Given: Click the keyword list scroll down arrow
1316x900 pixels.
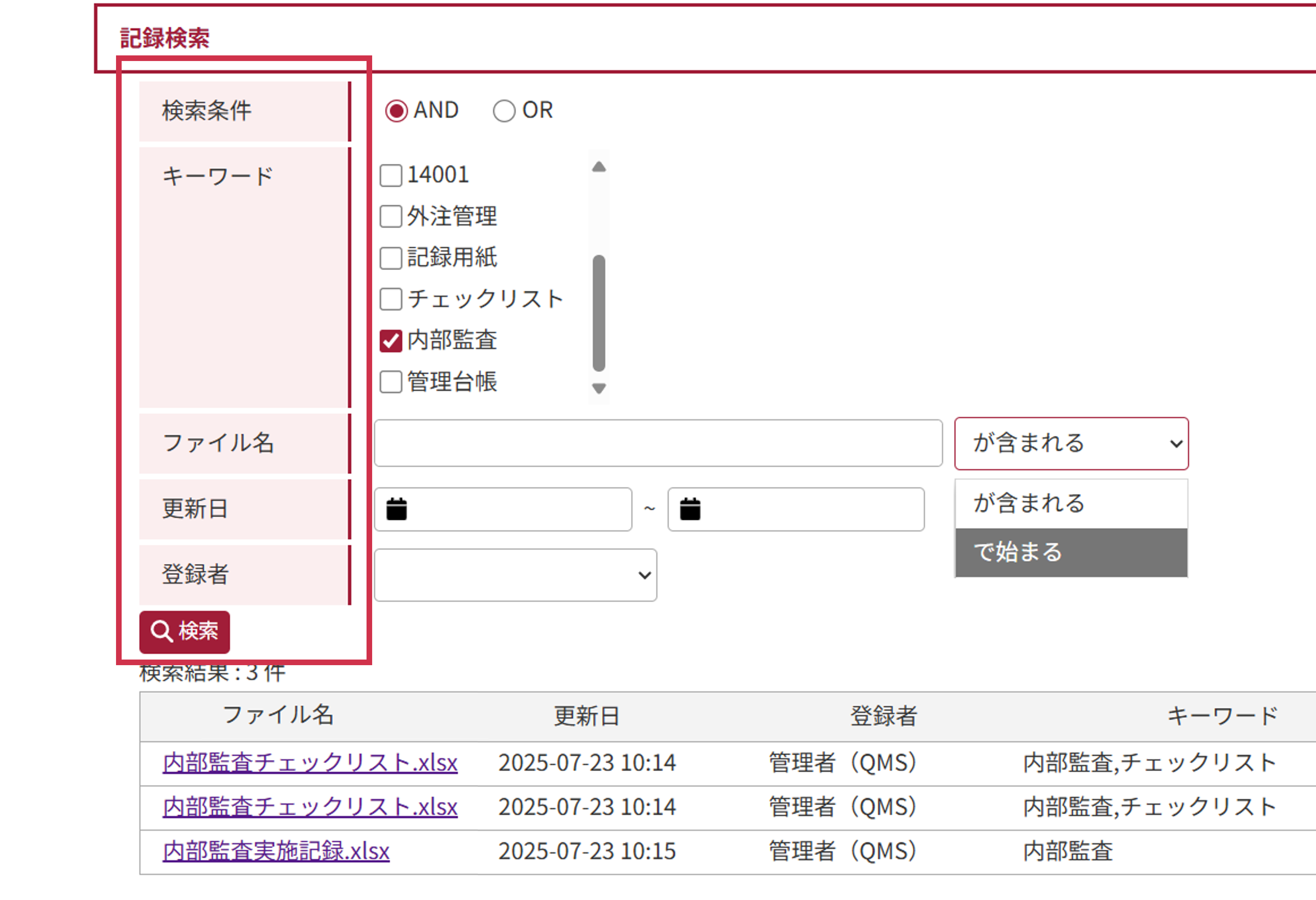Looking at the screenshot, I should [x=599, y=388].
